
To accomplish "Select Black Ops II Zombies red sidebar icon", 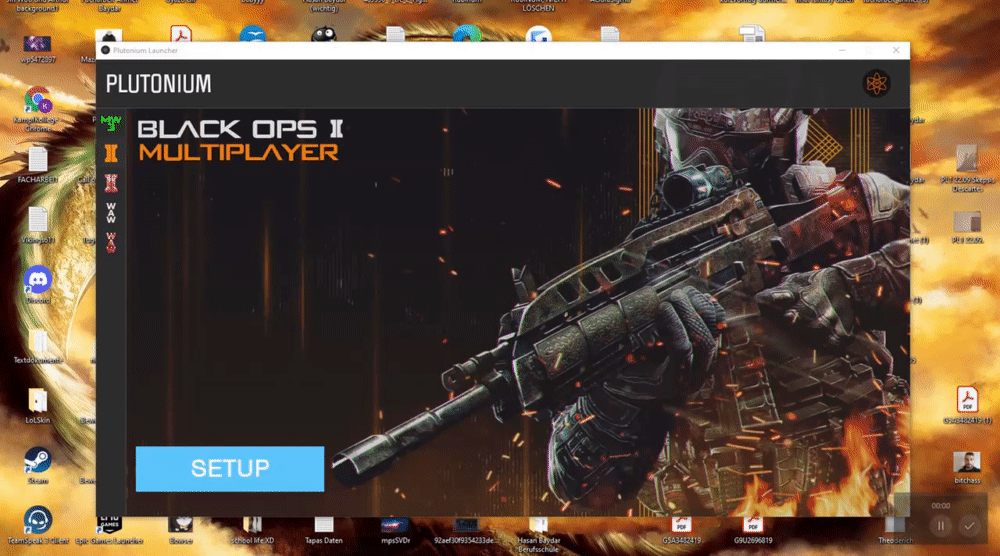I will pos(111,183).
